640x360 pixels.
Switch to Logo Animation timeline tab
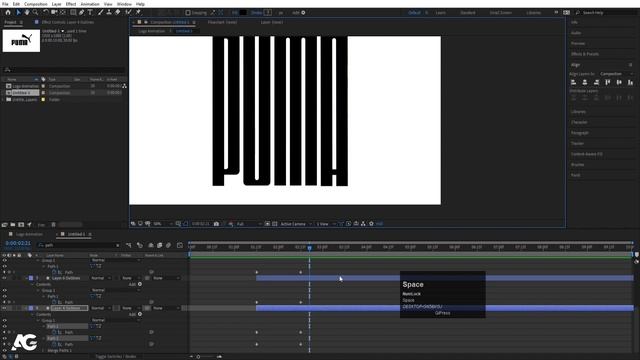coord(29,234)
